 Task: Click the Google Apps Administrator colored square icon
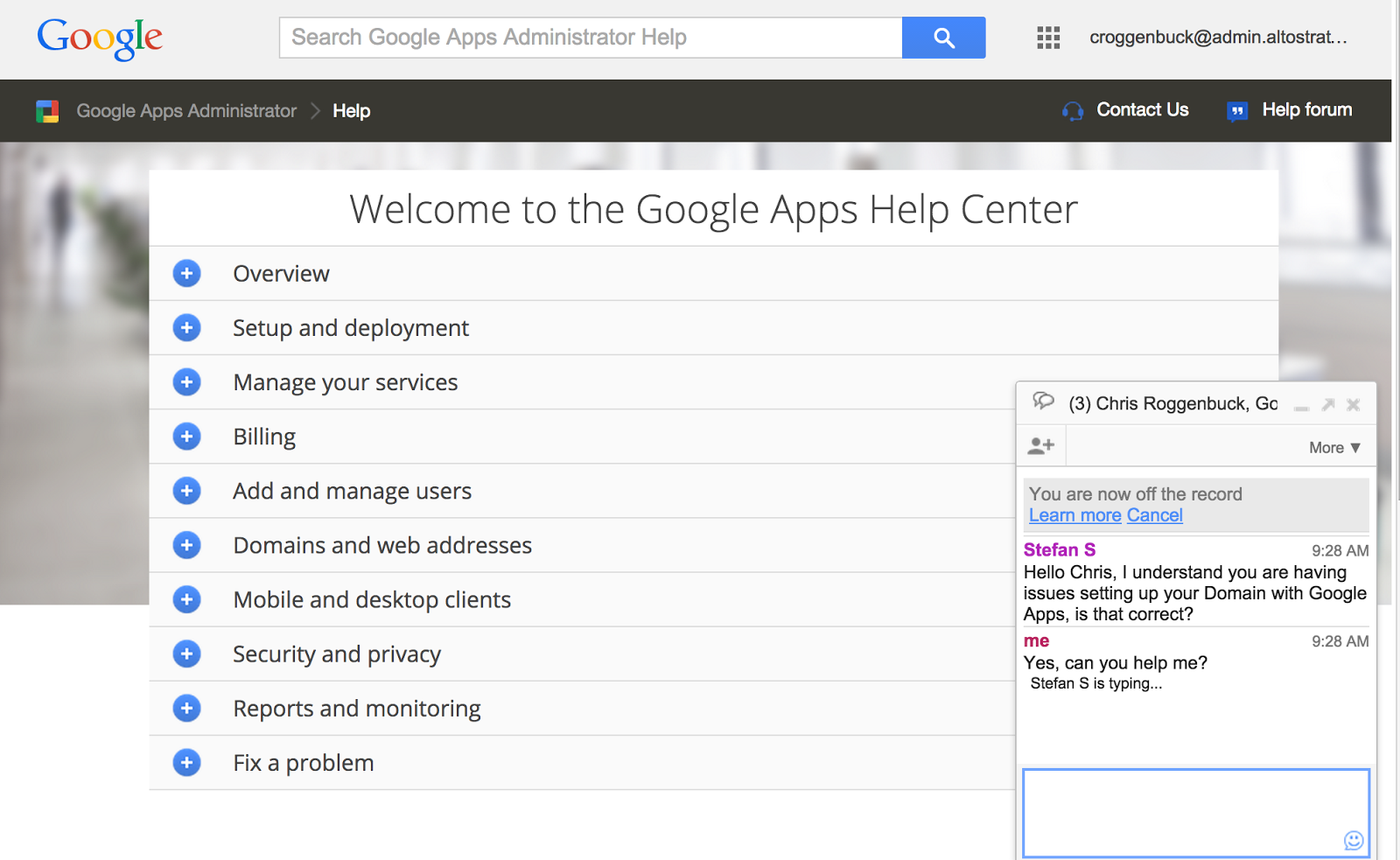47,111
